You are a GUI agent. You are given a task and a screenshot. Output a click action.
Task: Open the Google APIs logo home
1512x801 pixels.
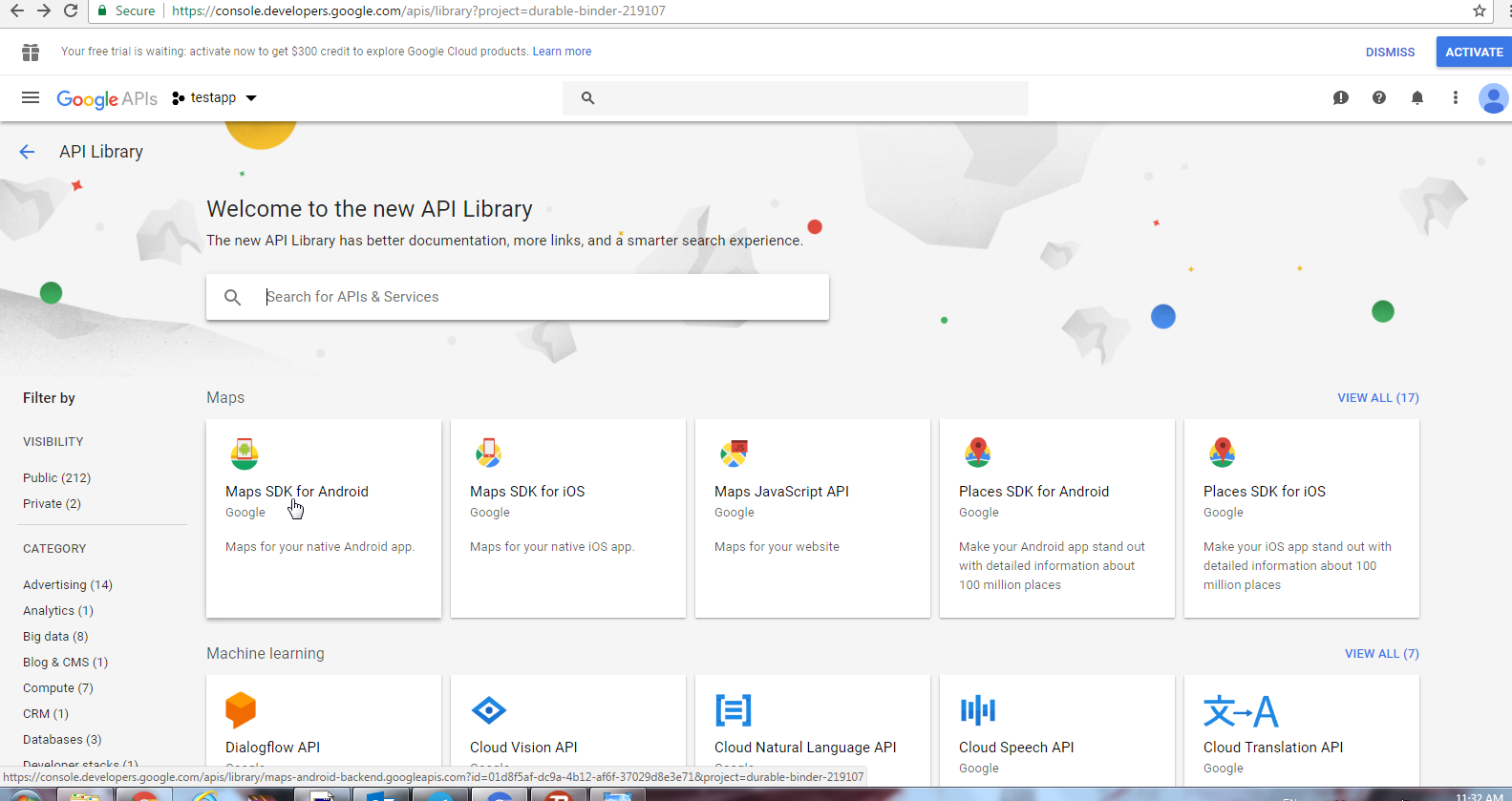point(107,98)
